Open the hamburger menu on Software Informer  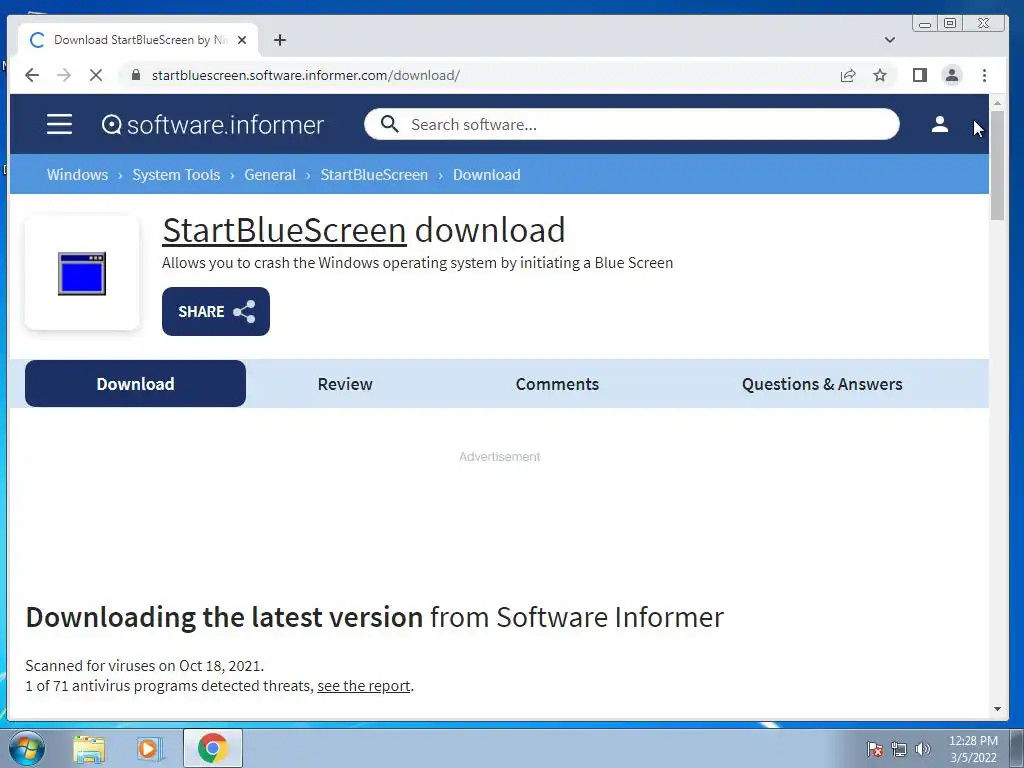tap(59, 124)
